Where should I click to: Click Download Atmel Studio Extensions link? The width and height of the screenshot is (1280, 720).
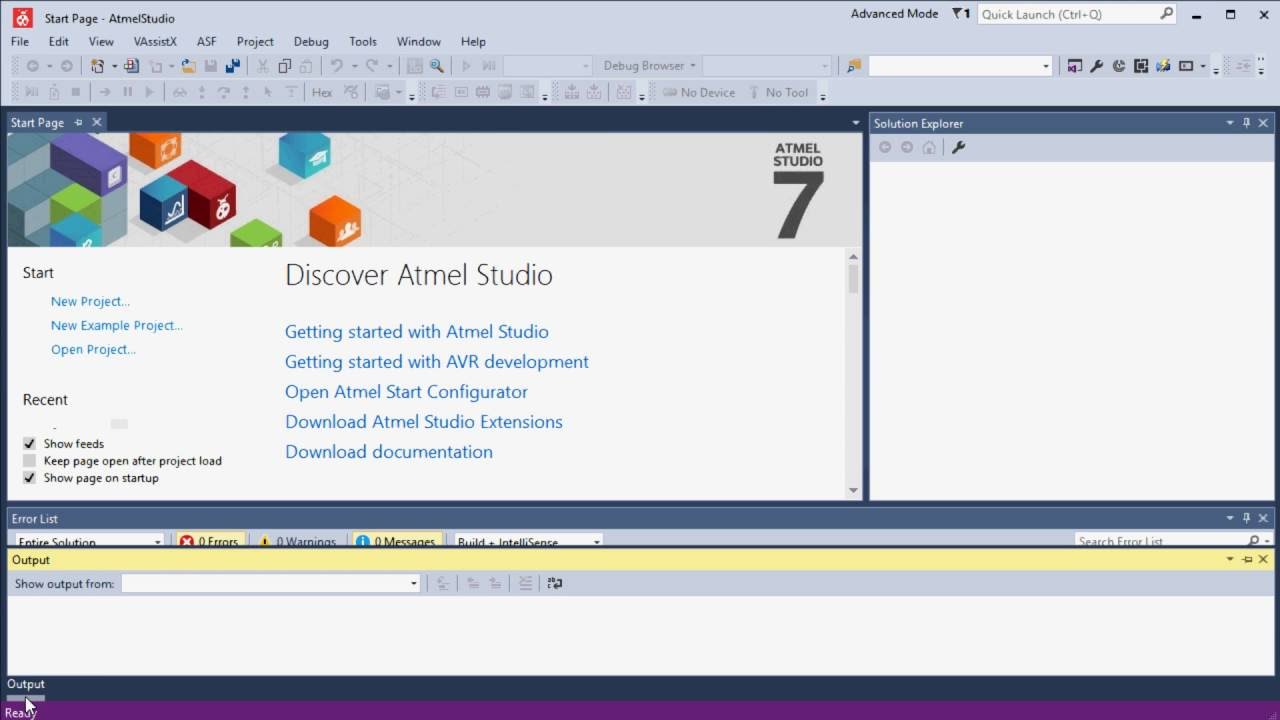click(424, 421)
